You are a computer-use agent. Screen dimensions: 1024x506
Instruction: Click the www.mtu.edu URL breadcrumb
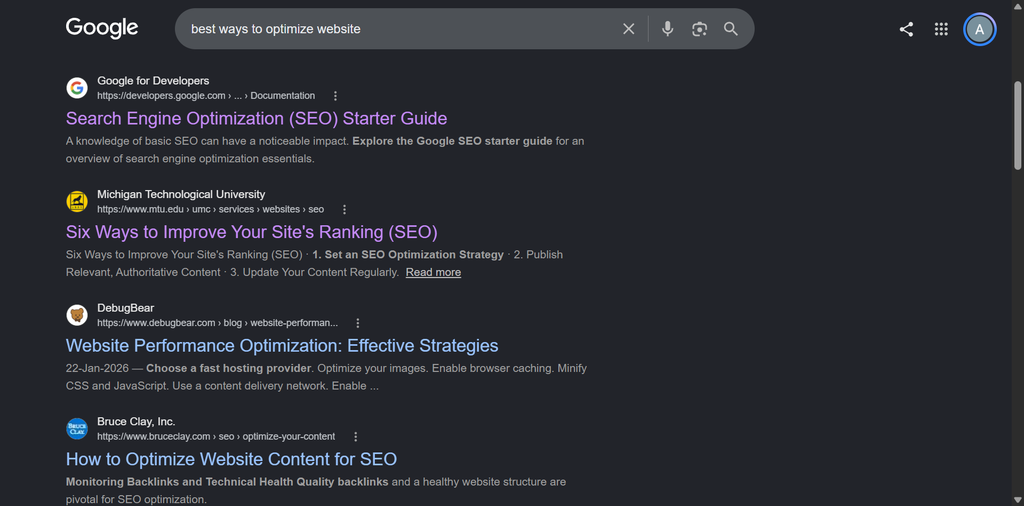point(210,210)
